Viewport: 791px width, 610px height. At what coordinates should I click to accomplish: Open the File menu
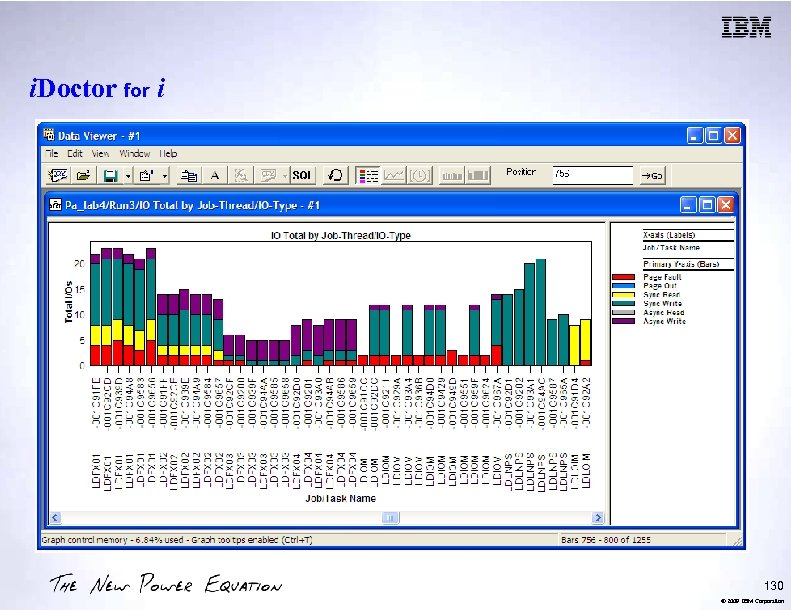[x=52, y=153]
